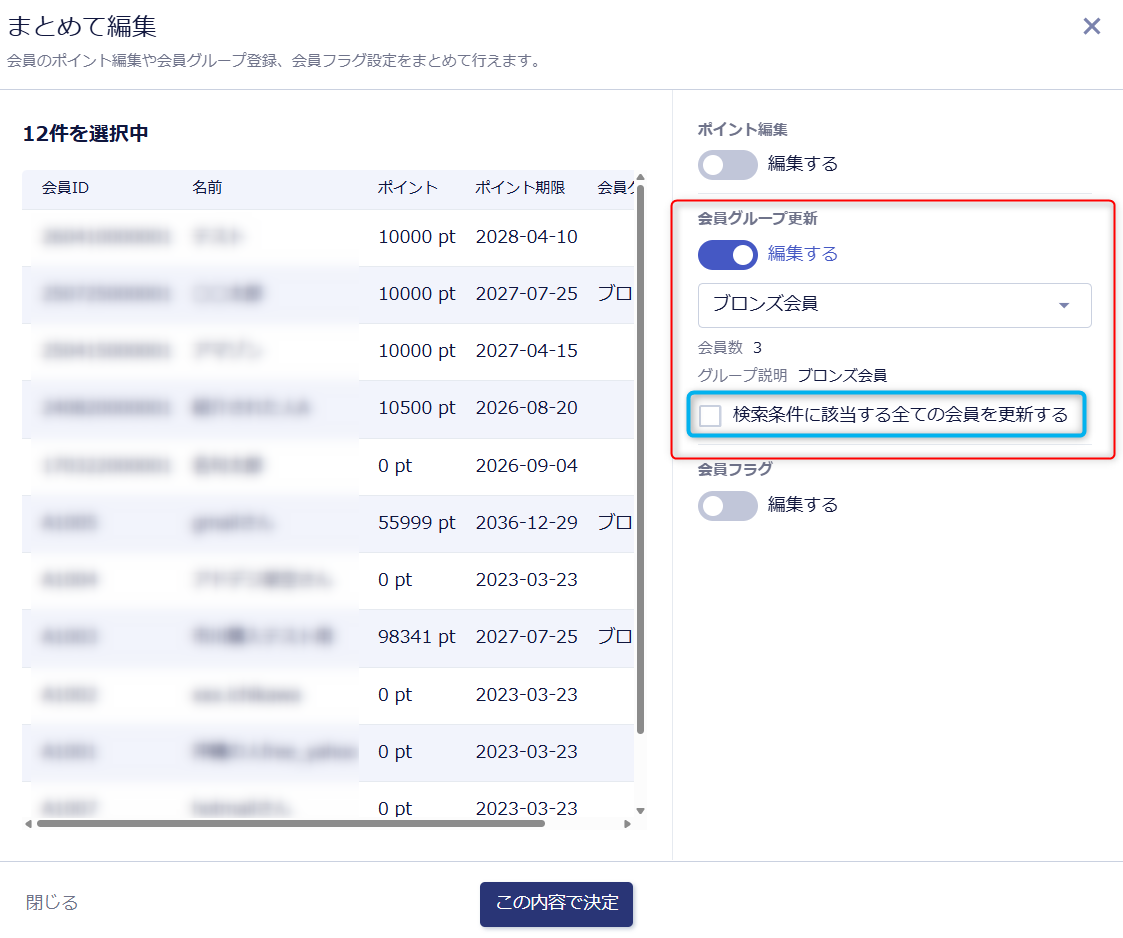Open the ブロンズ会員 group dropdown
The height and width of the screenshot is (938, 1123).
coord(895,305)
